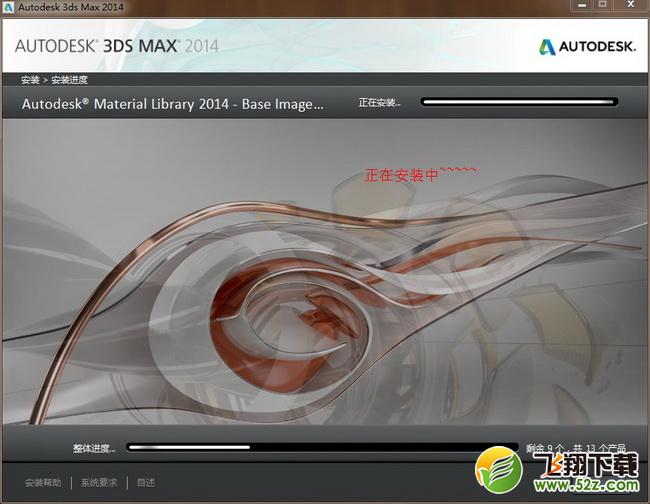Viewport: 650px width, 504px height.
Task: Click the 正在安装 component progress bar
Action: [519, 102]
